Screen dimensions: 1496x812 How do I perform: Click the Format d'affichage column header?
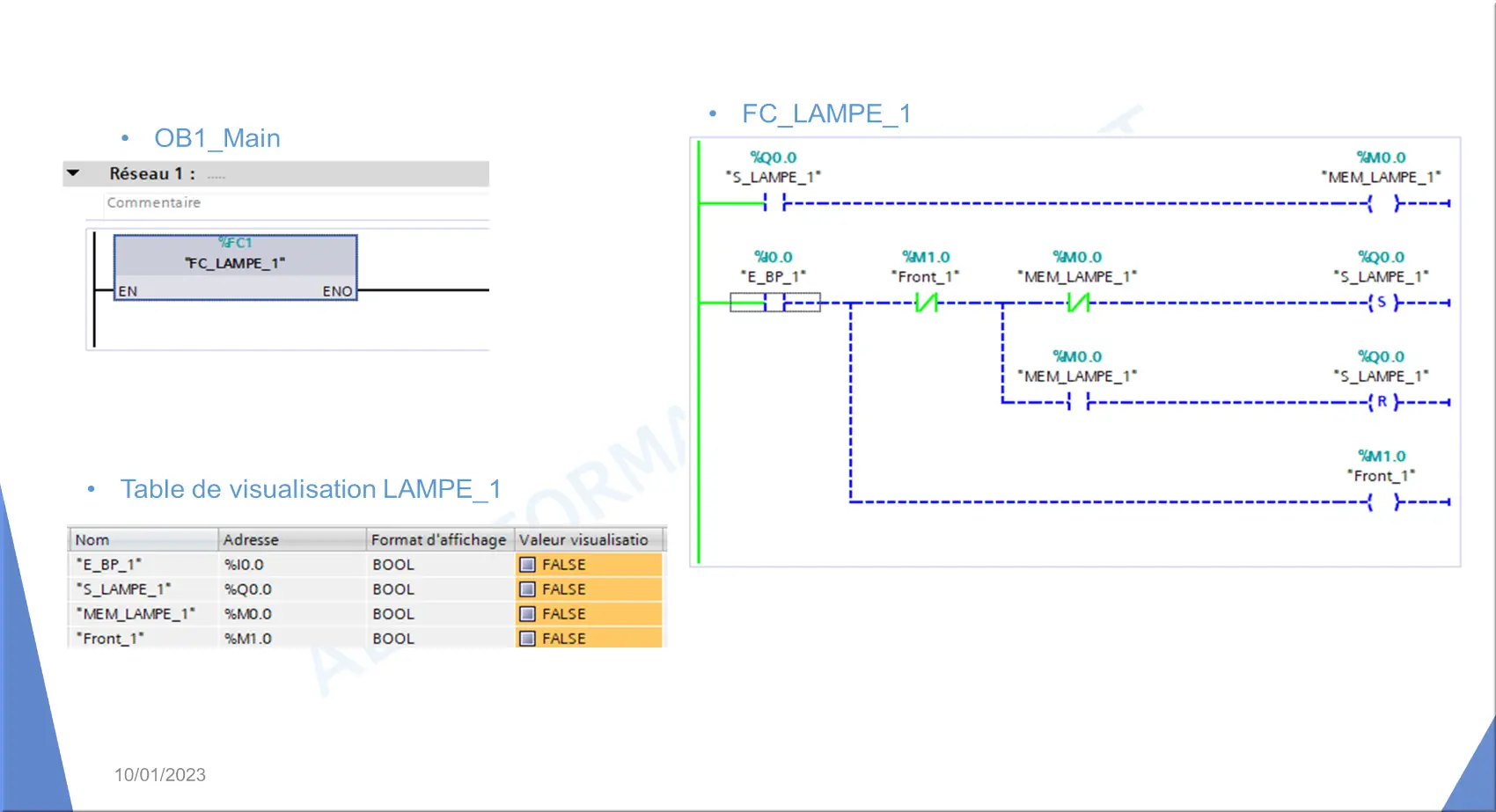click(x=439, y=539)
